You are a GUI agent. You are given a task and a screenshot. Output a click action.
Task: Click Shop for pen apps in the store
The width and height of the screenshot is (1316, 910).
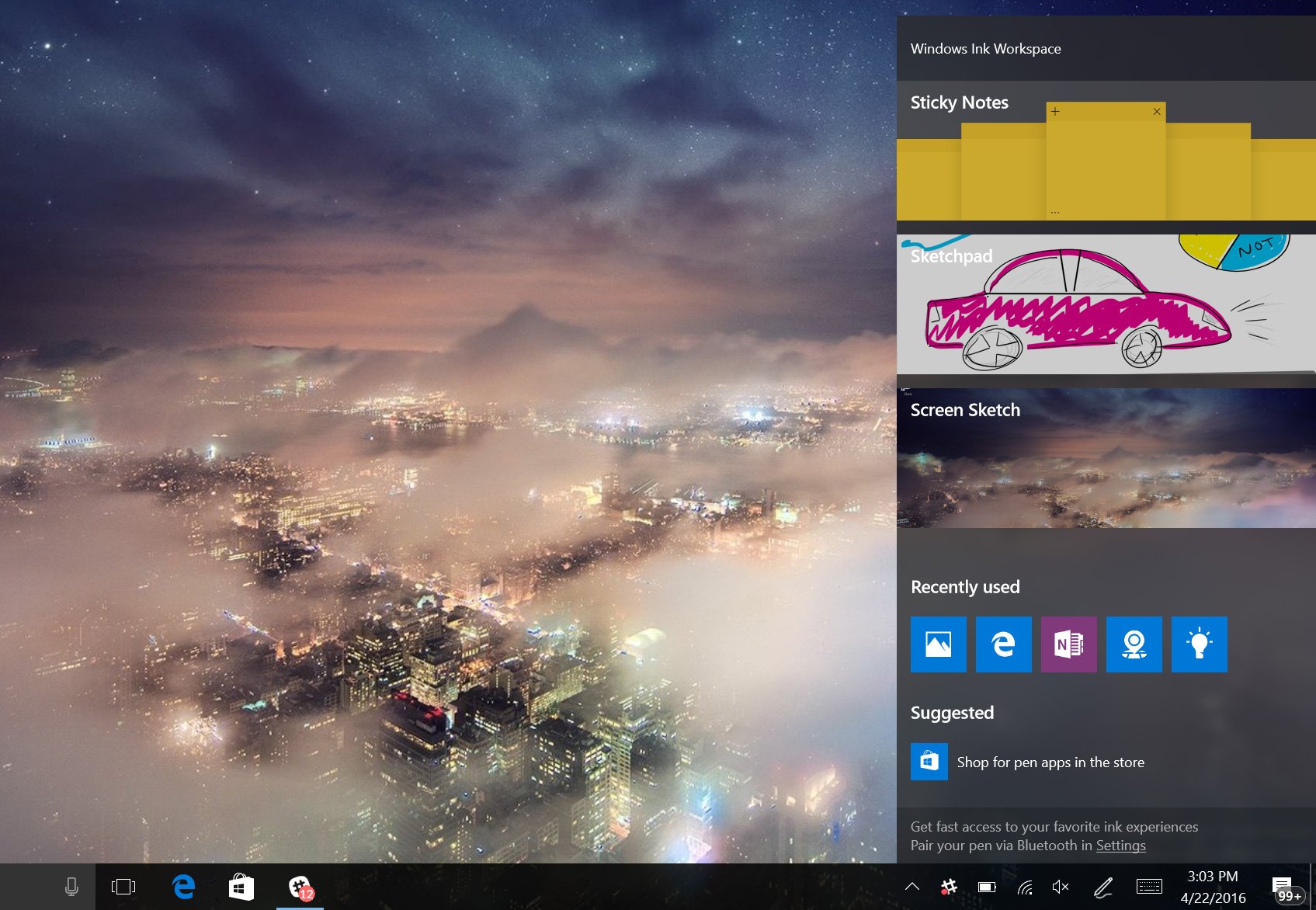(1050, 762)
